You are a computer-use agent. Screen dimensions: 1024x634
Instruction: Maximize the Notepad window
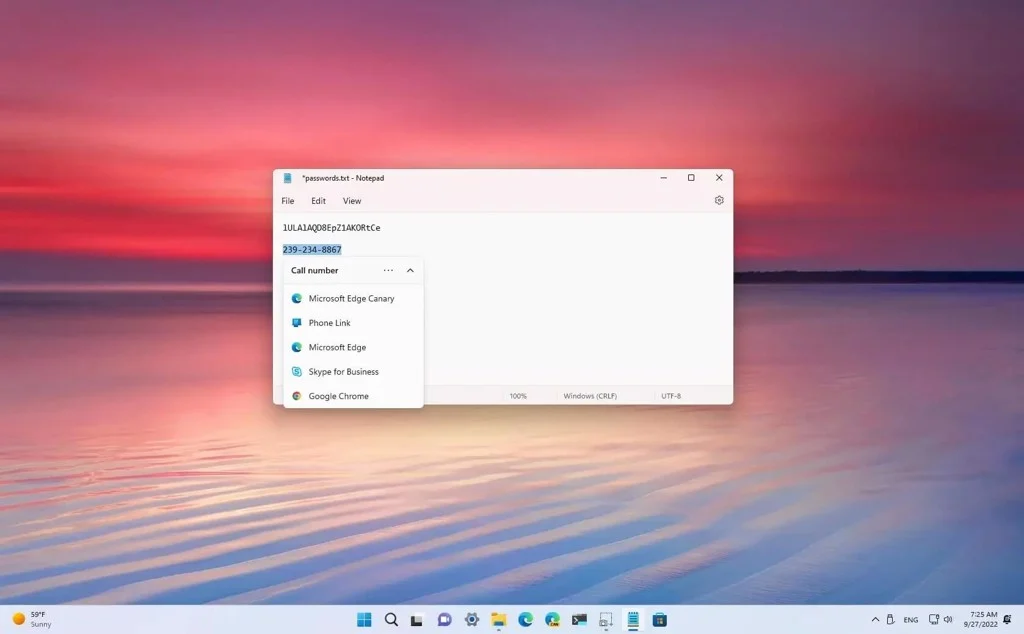[691, 178]
